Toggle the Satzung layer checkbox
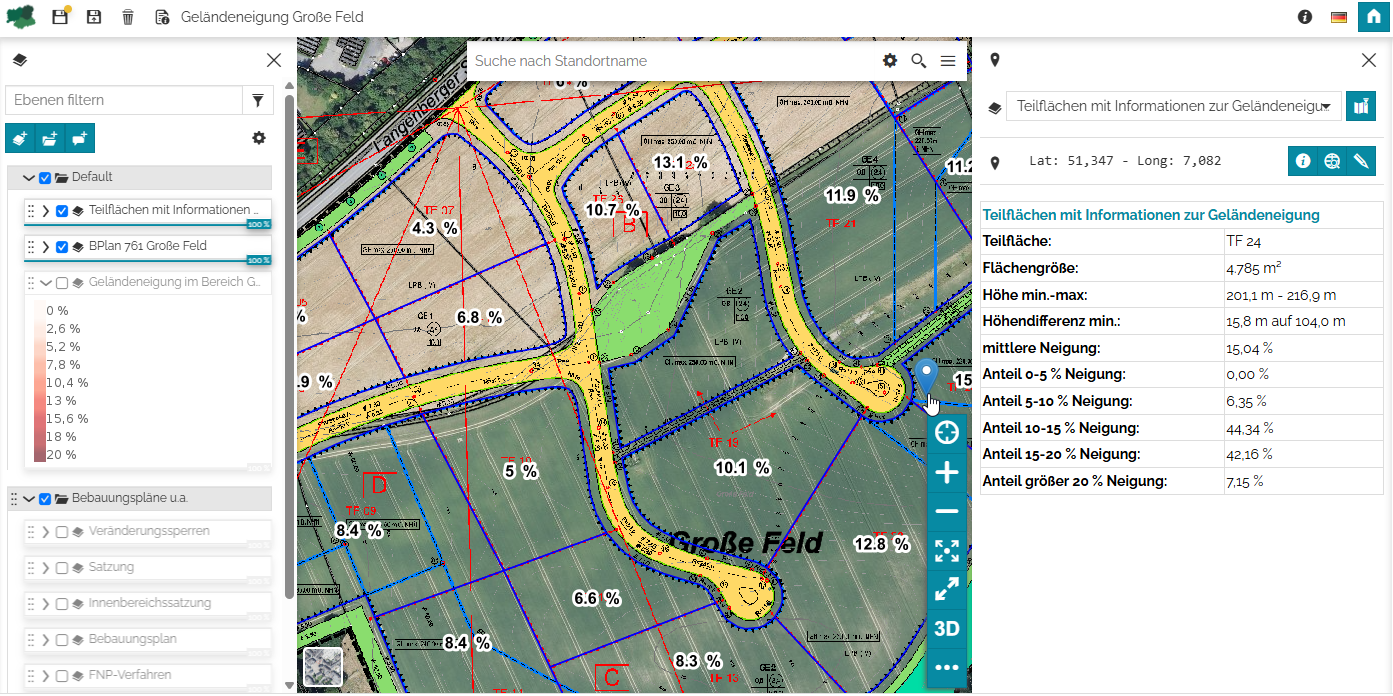Screen dimensions: 1393x696 coord(62,568)
